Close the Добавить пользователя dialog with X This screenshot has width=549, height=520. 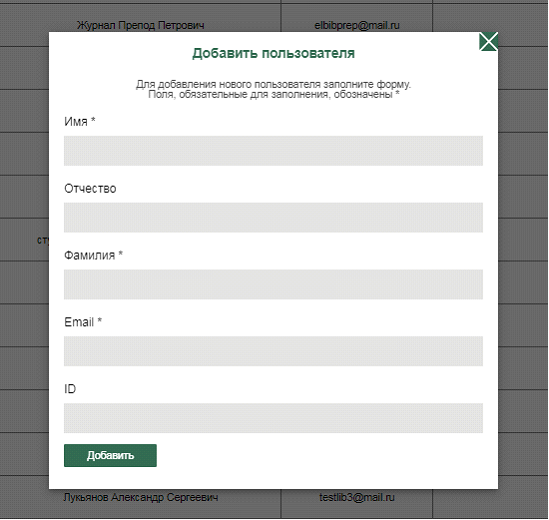point(488,42)
